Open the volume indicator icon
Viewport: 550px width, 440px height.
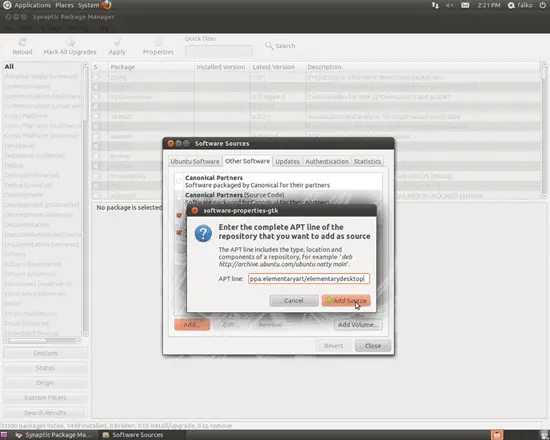(x=450, y=5)
